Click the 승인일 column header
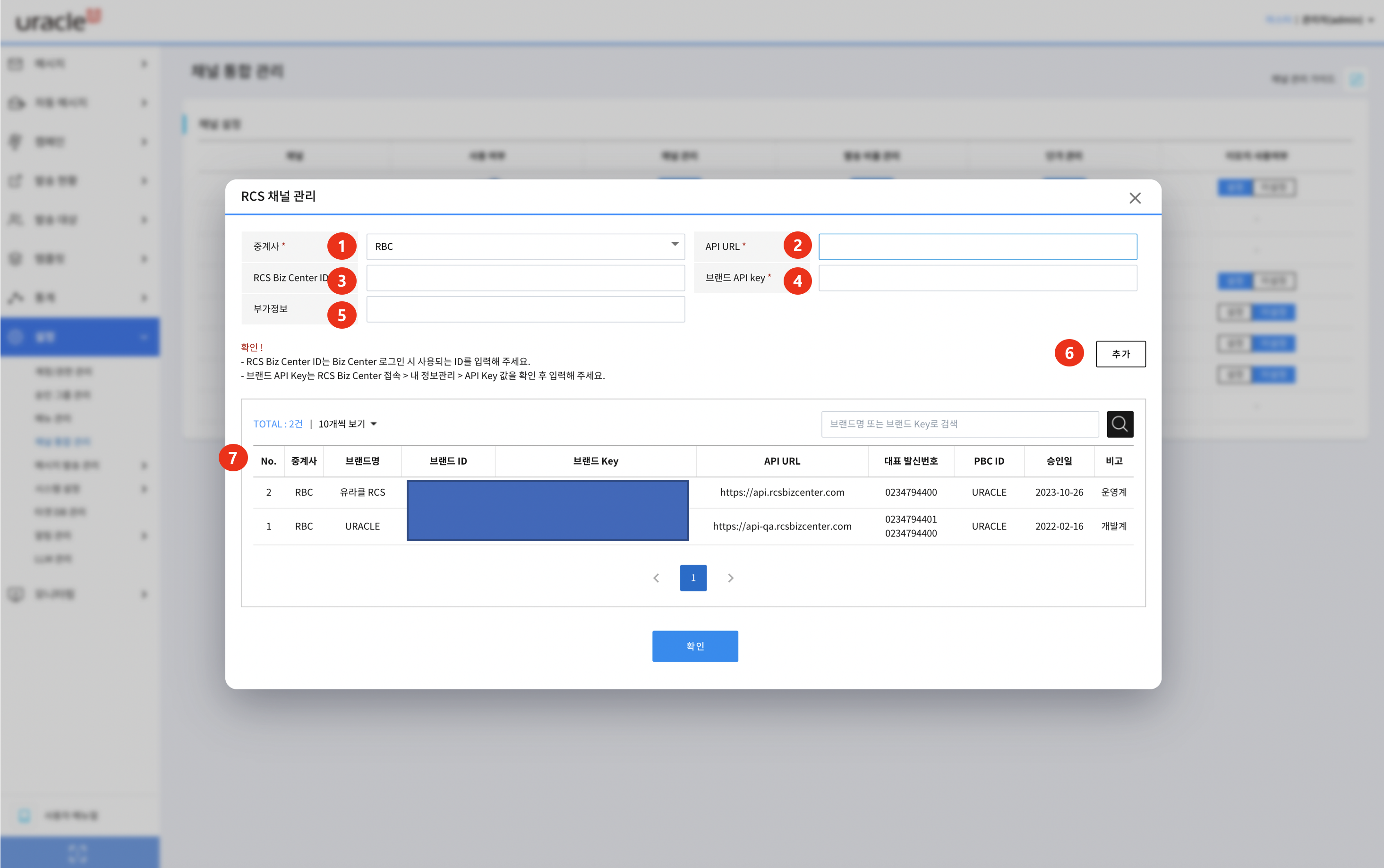1384x868 pixels. tap(1059, 461)
